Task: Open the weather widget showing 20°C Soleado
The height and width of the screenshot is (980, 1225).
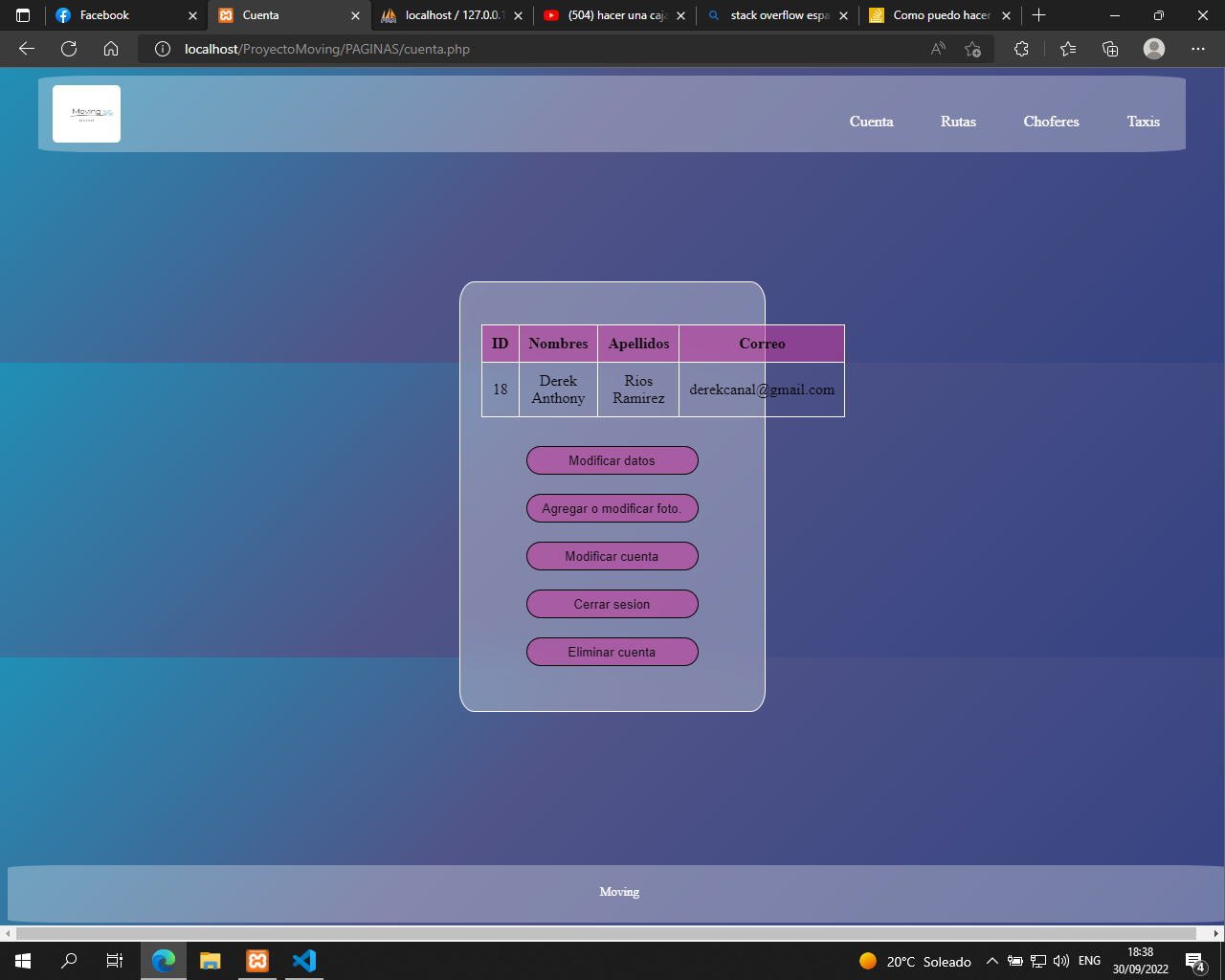Action: click(x=915, y=961)
